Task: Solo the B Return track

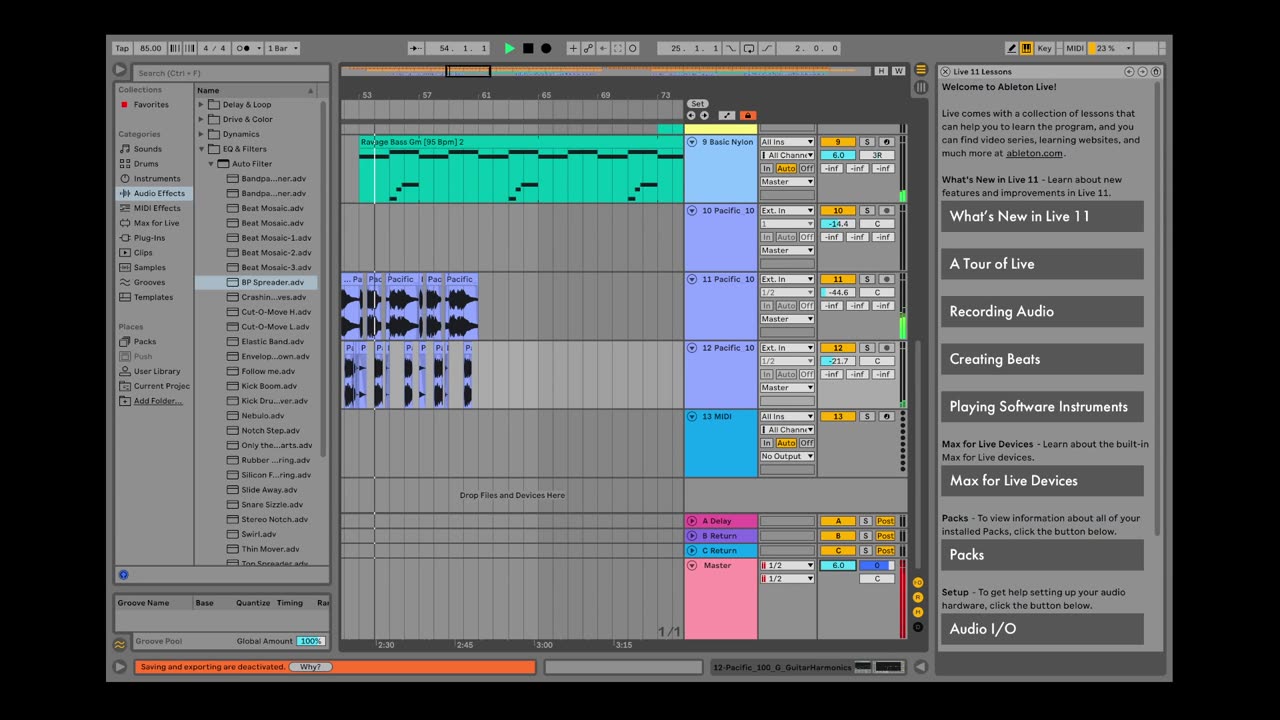Action: [x=868, y=536]
